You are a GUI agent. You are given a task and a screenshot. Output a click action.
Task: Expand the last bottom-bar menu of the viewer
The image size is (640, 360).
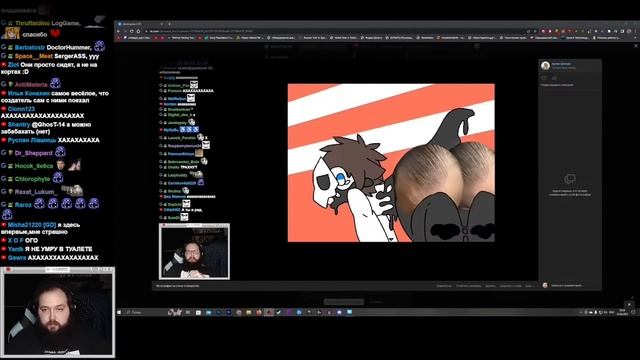tap(529, 286)
